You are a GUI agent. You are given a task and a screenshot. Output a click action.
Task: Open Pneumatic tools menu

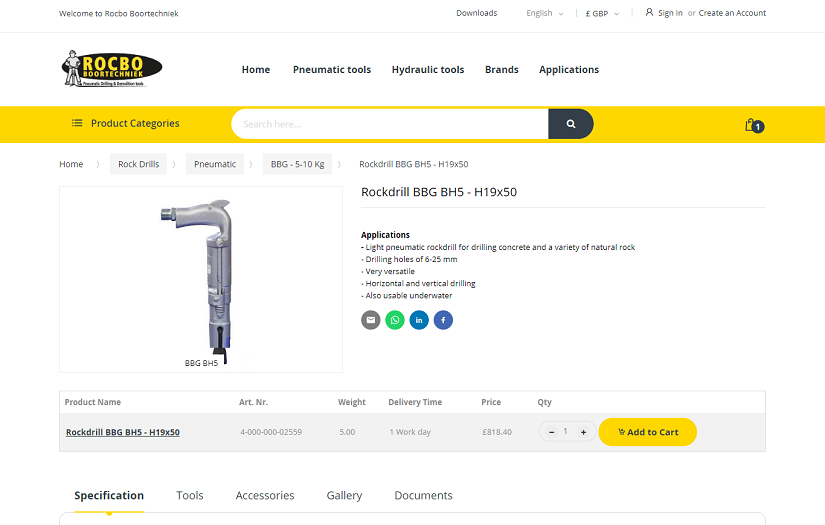(x=332, y=70)
